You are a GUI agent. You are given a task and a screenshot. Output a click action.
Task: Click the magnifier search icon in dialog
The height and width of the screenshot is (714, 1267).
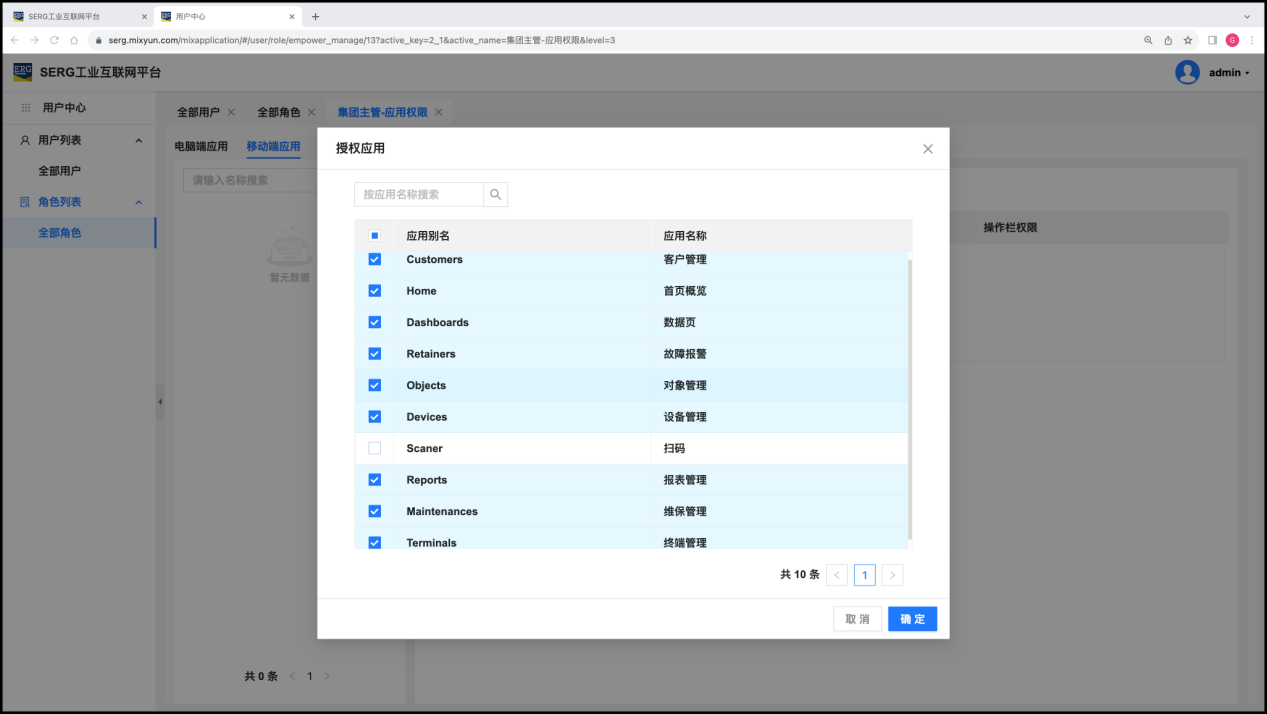pyautogui.click(x=496, y=194)
